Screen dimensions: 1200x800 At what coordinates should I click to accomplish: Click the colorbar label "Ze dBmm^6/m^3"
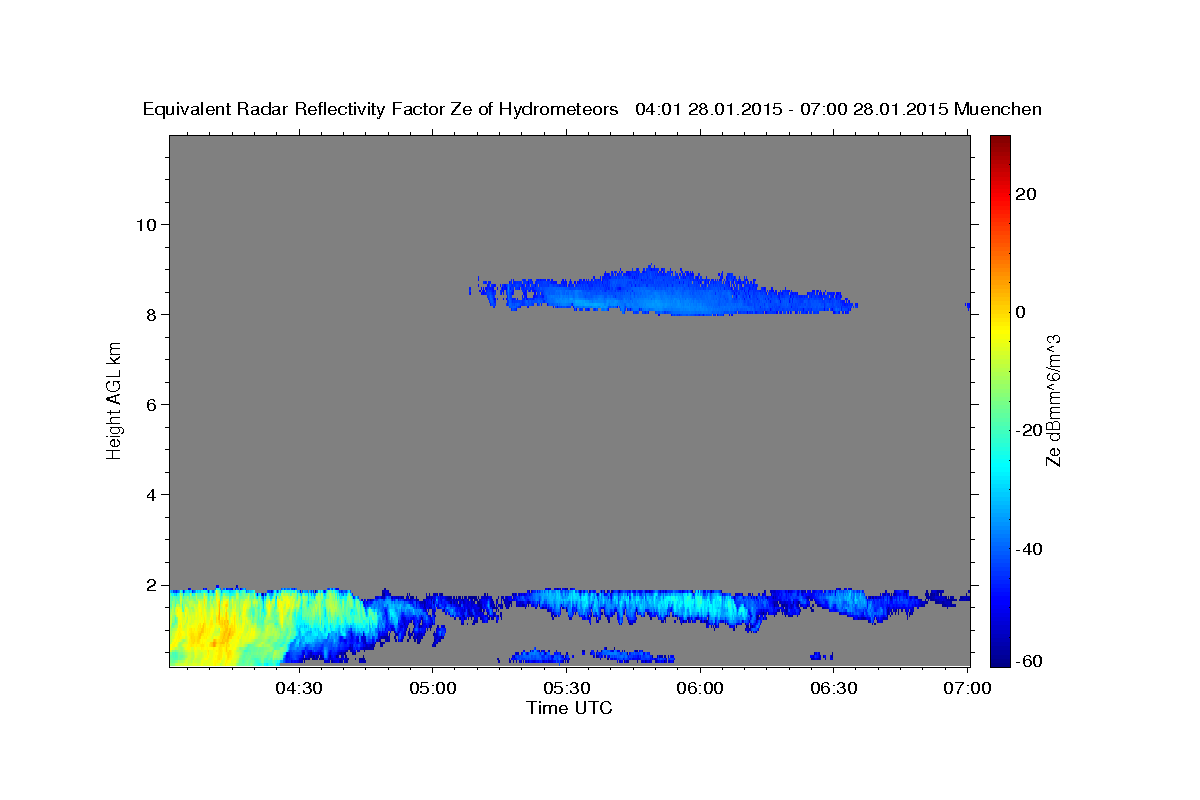pos(1053,401)
